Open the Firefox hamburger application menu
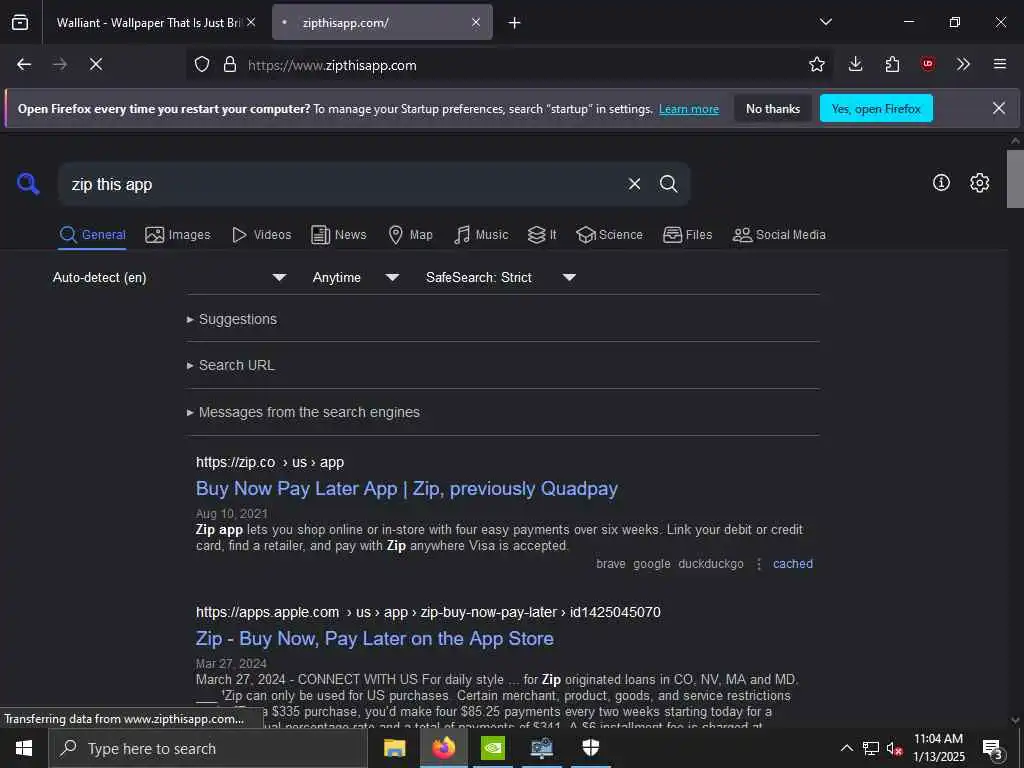Image resolution: width=1024 pixels, height=768 pixels. coord(1000,64)
